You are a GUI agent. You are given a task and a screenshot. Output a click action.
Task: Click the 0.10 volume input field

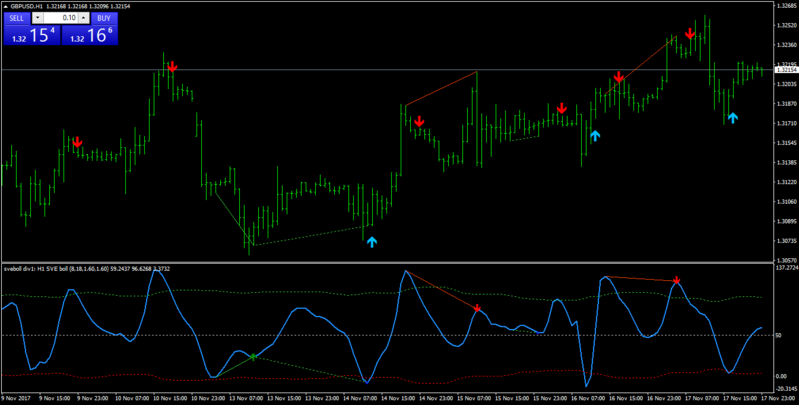60,18
